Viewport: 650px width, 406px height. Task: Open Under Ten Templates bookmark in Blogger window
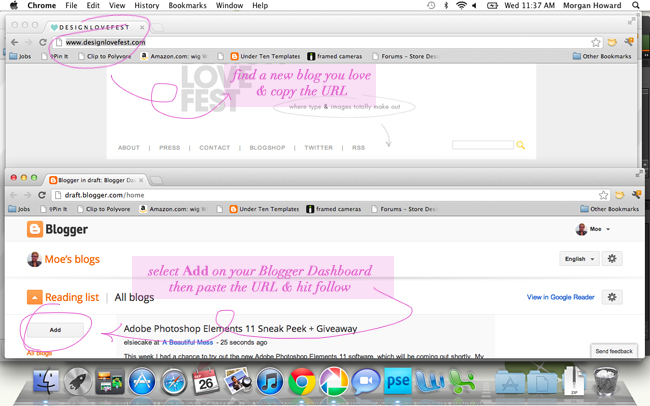point(264,209)
